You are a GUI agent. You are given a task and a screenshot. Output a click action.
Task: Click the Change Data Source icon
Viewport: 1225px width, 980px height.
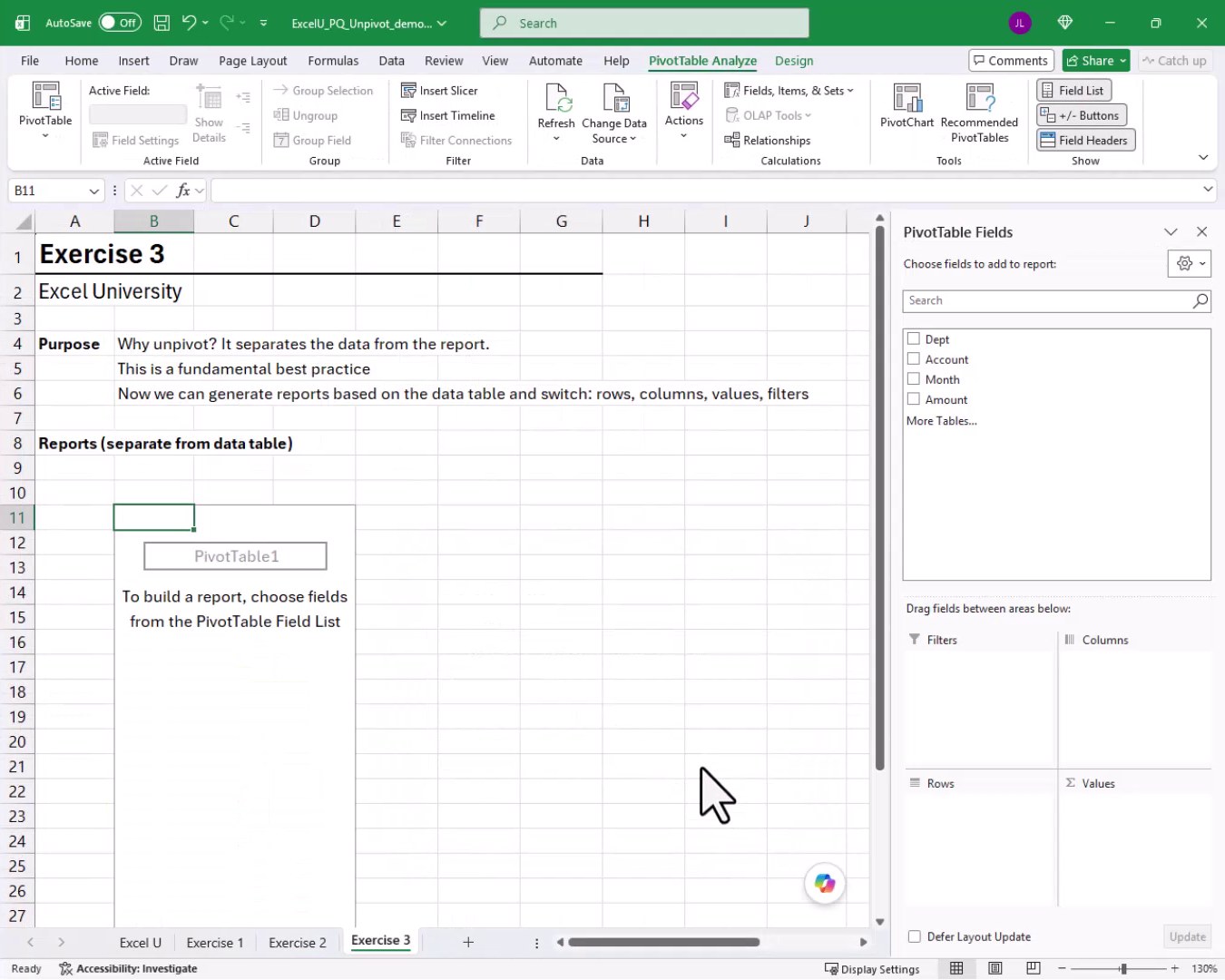615,97
